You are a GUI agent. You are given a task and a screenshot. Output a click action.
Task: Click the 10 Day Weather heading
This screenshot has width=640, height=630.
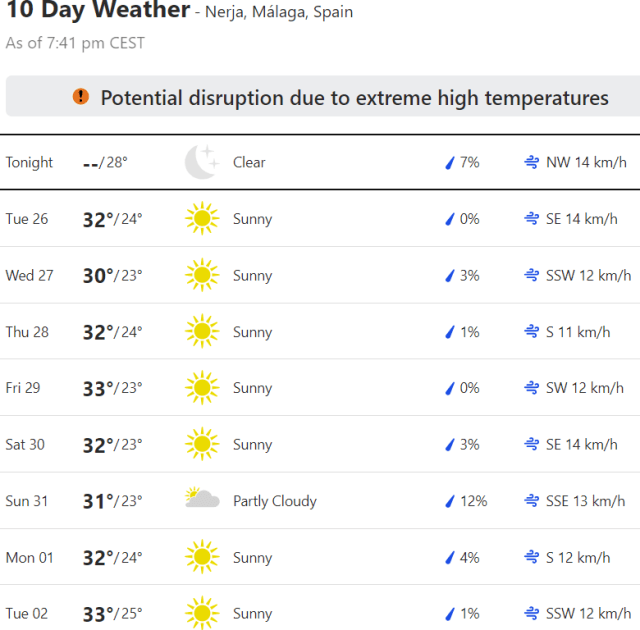(98, 11)
